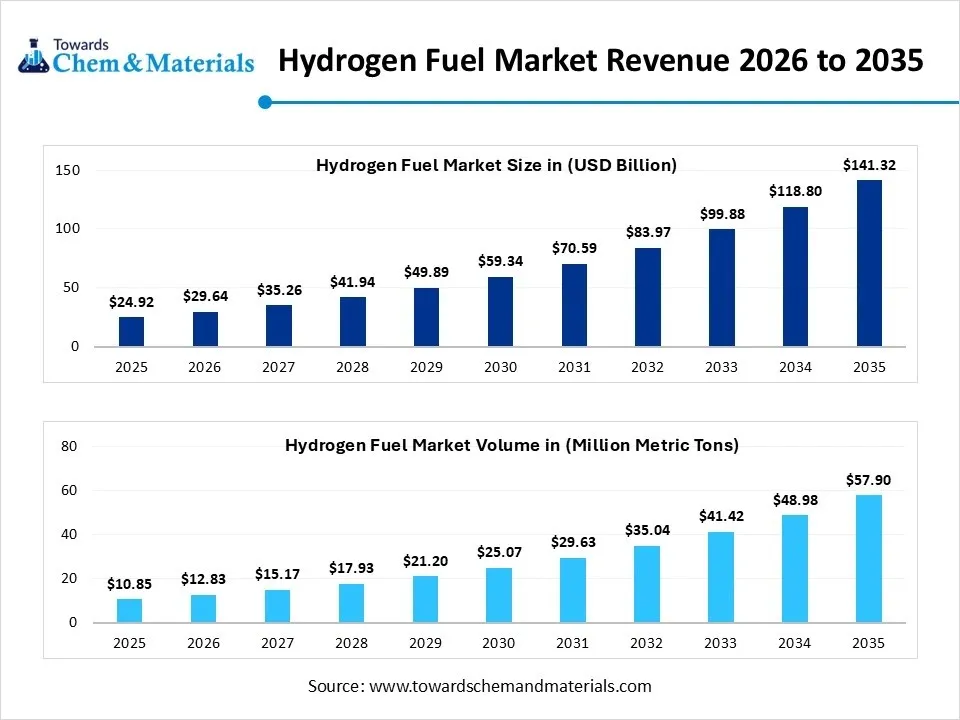The image size is (960, 720).
Task: Select the dark blue 2033 bar in Market Size chart
Action: 722,288
